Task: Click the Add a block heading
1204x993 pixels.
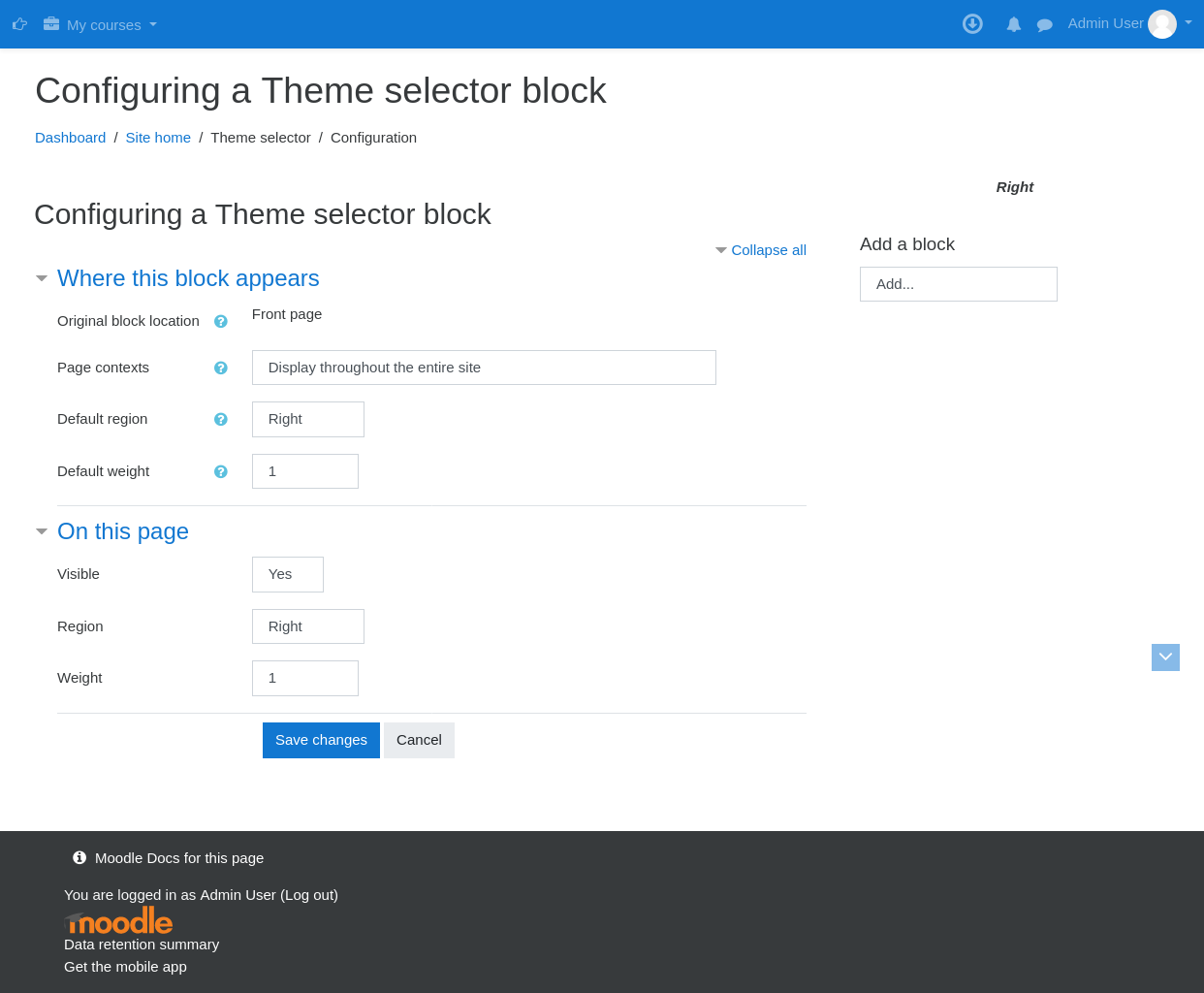Action: (907, 244)
